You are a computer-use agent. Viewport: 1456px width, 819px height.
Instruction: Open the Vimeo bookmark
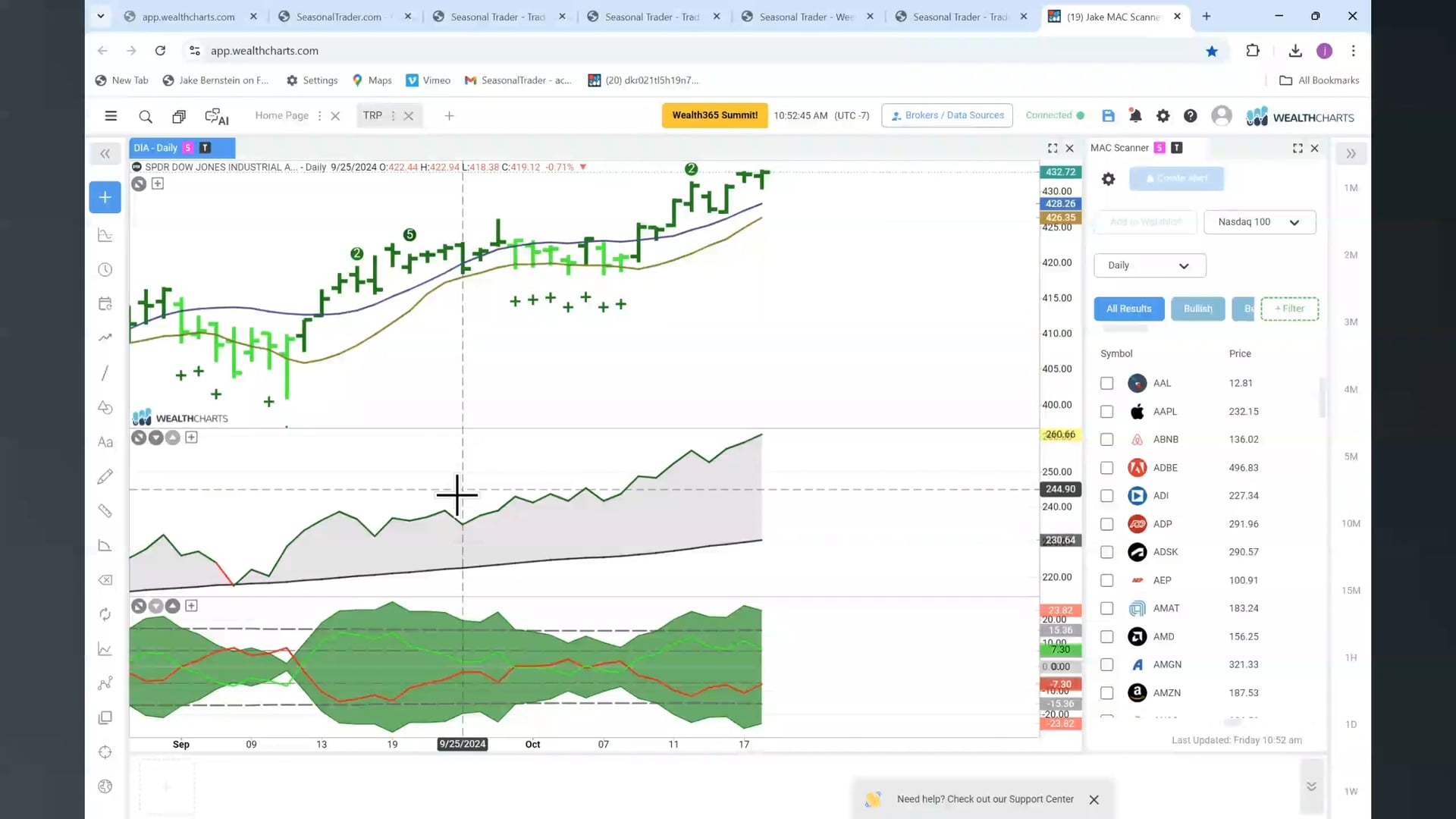[428, 80]
